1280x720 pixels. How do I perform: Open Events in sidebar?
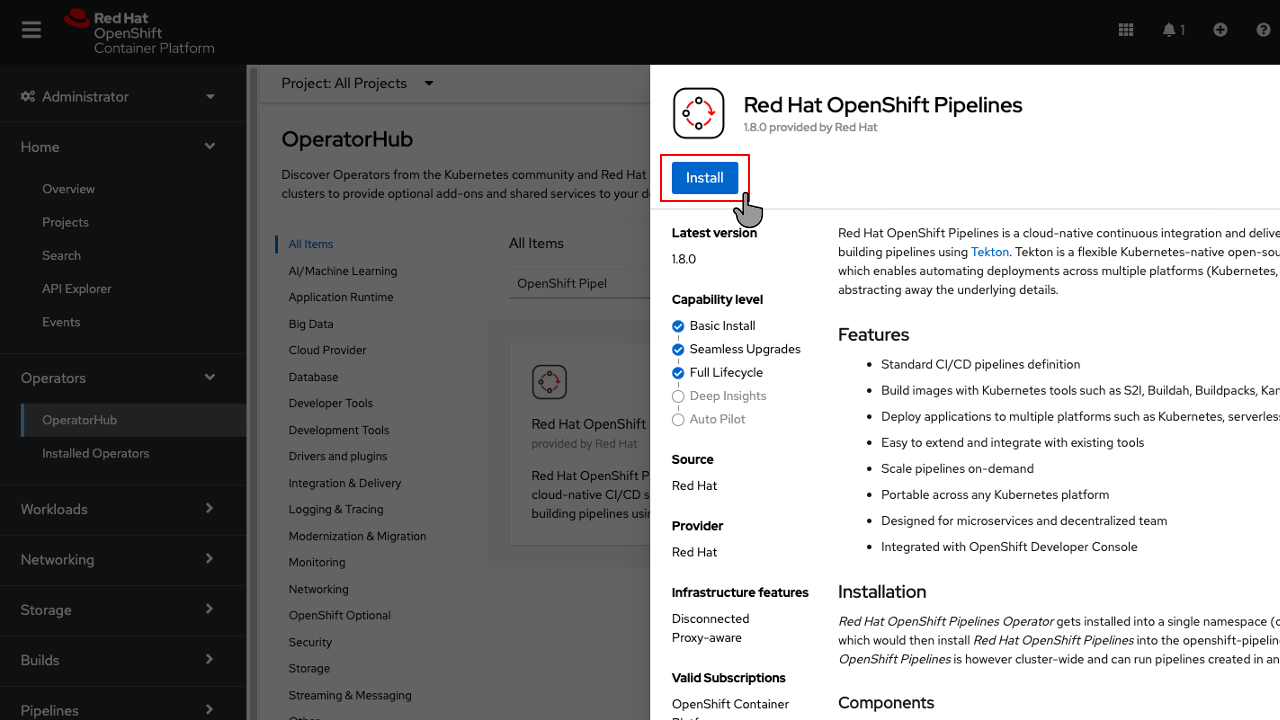coord(61,322)
